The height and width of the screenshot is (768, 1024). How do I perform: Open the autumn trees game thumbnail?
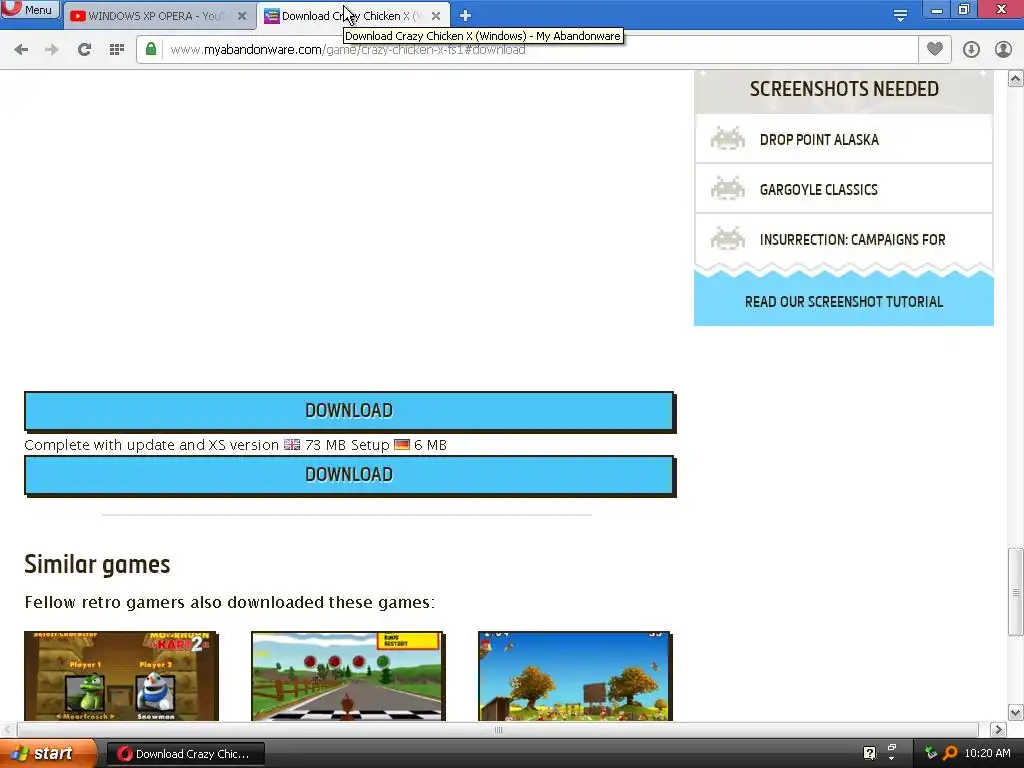[x=575, y=676]
